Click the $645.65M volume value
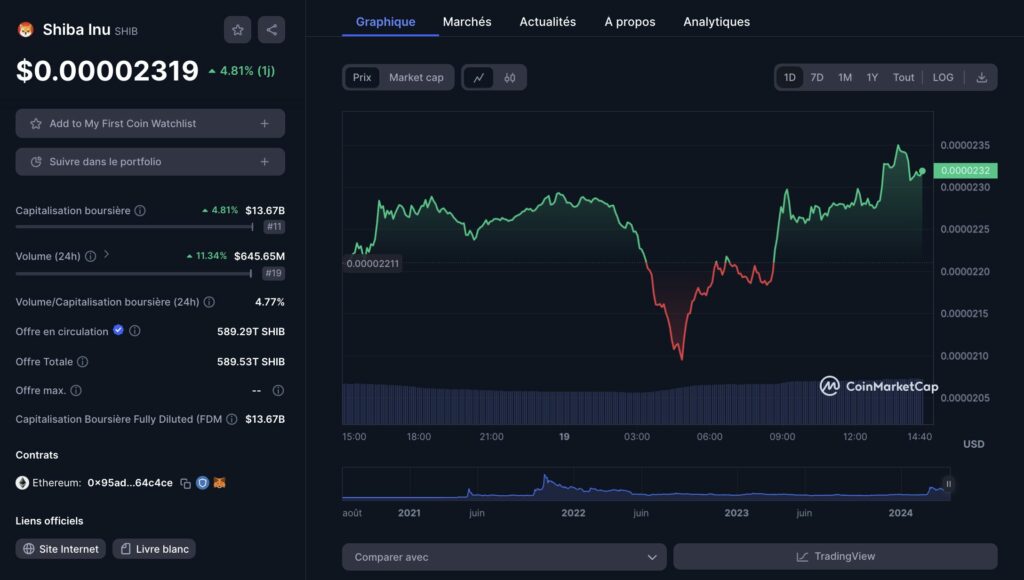 (x=259, y=256)
